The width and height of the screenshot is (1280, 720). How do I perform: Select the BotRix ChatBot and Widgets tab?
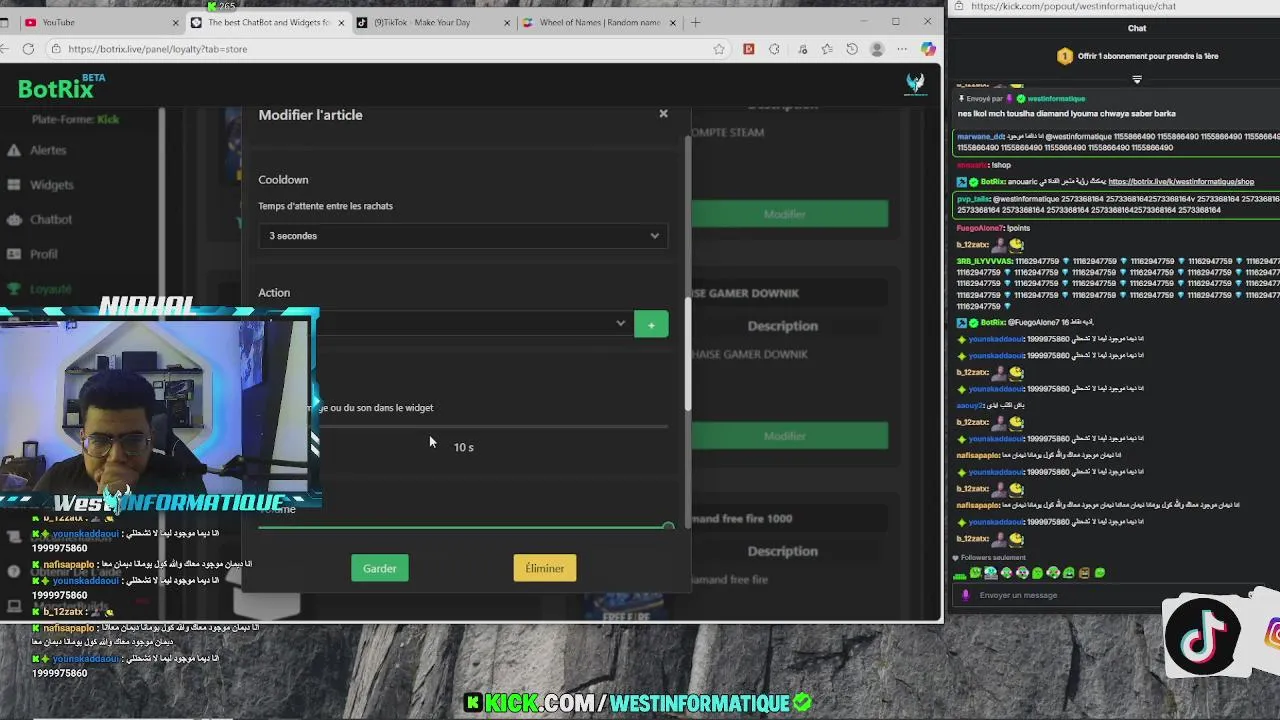point(268,22)
